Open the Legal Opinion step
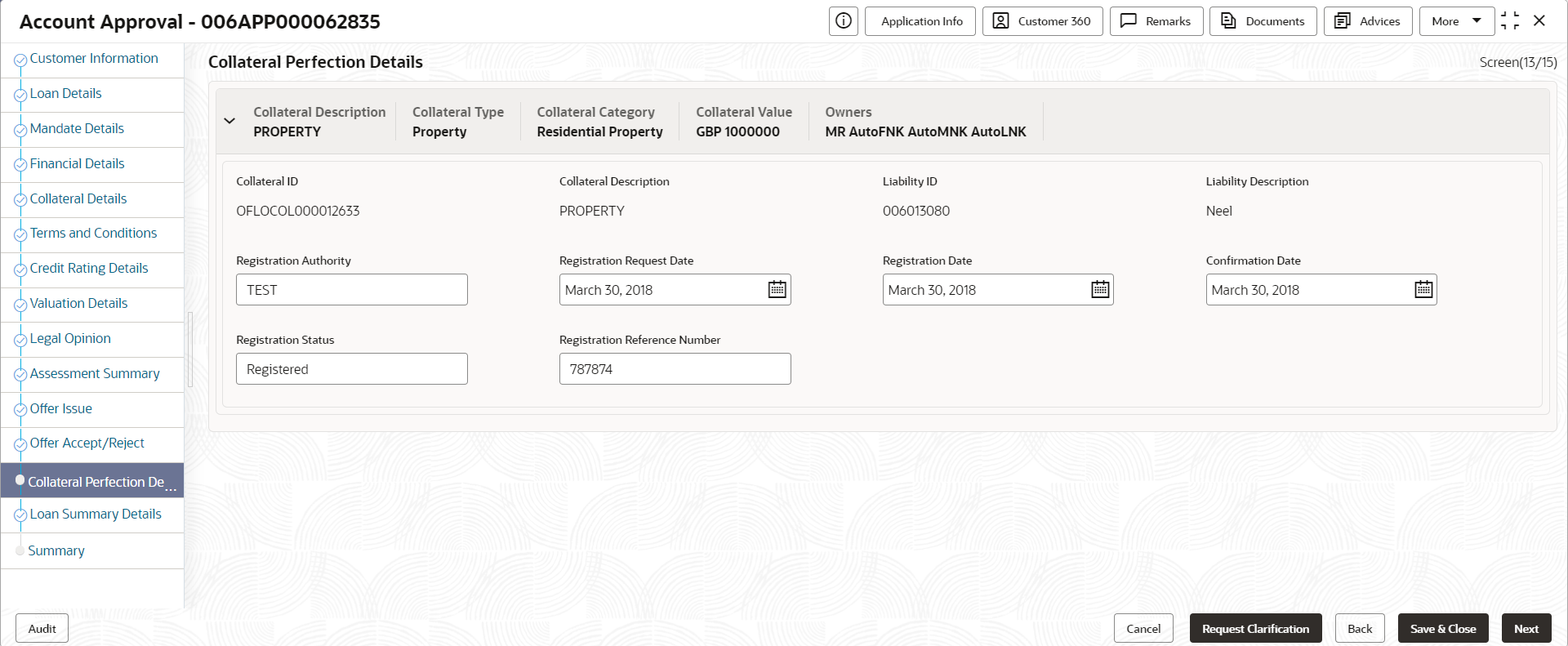The height and width of the screenshot is (646, 1568). 70,339
